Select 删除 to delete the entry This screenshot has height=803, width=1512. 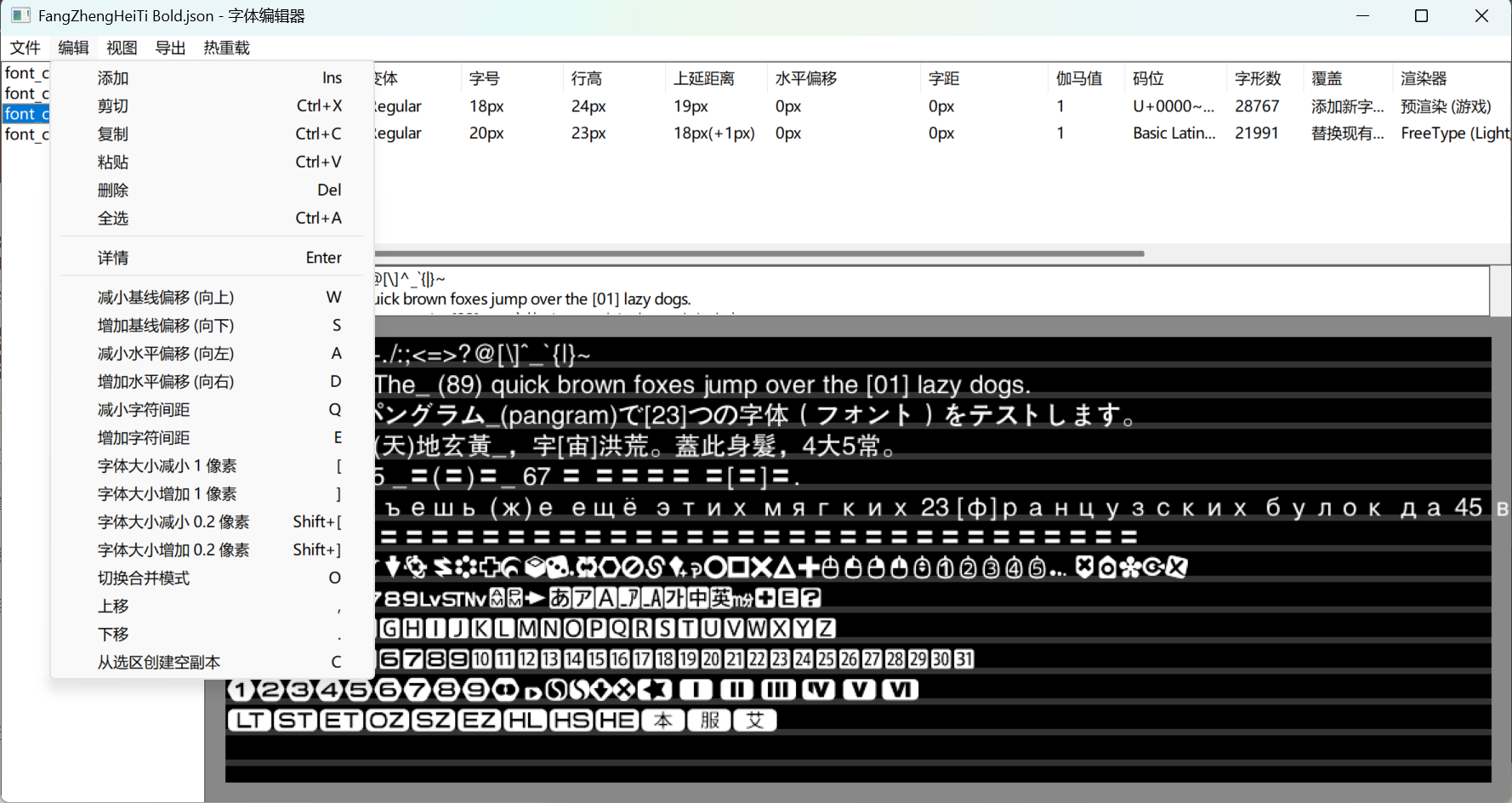click(x=113, y=190)
